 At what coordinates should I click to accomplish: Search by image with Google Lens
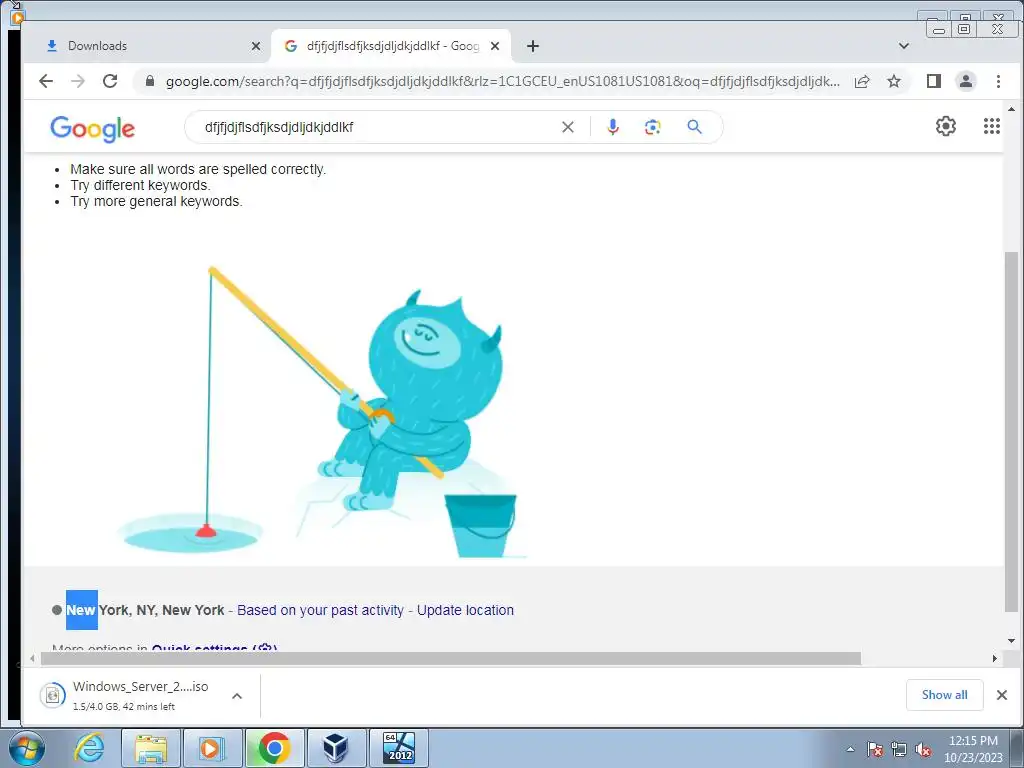652,127
